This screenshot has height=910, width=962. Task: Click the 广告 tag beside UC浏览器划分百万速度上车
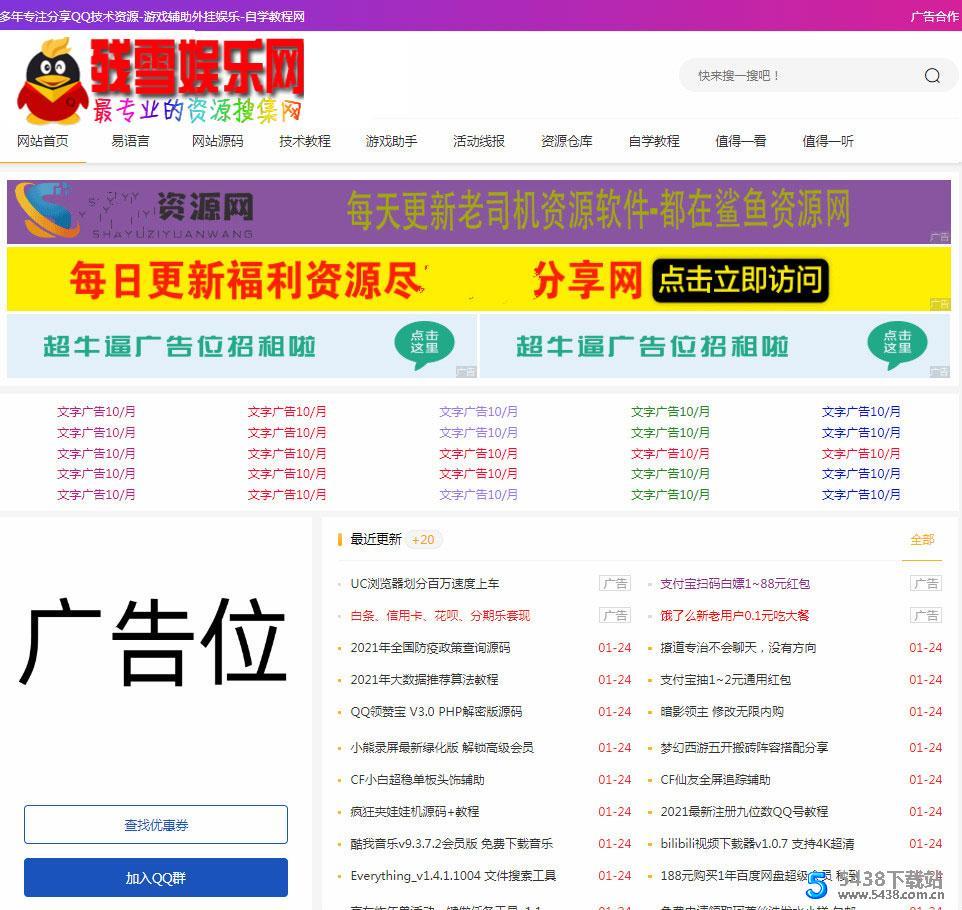tap(614, 583)
